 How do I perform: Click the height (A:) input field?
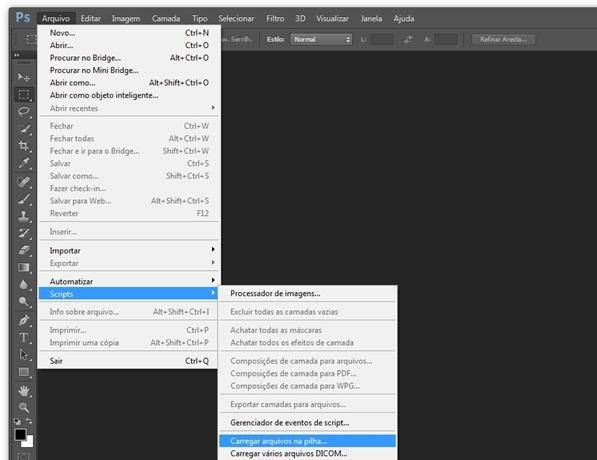coord(446,39)
